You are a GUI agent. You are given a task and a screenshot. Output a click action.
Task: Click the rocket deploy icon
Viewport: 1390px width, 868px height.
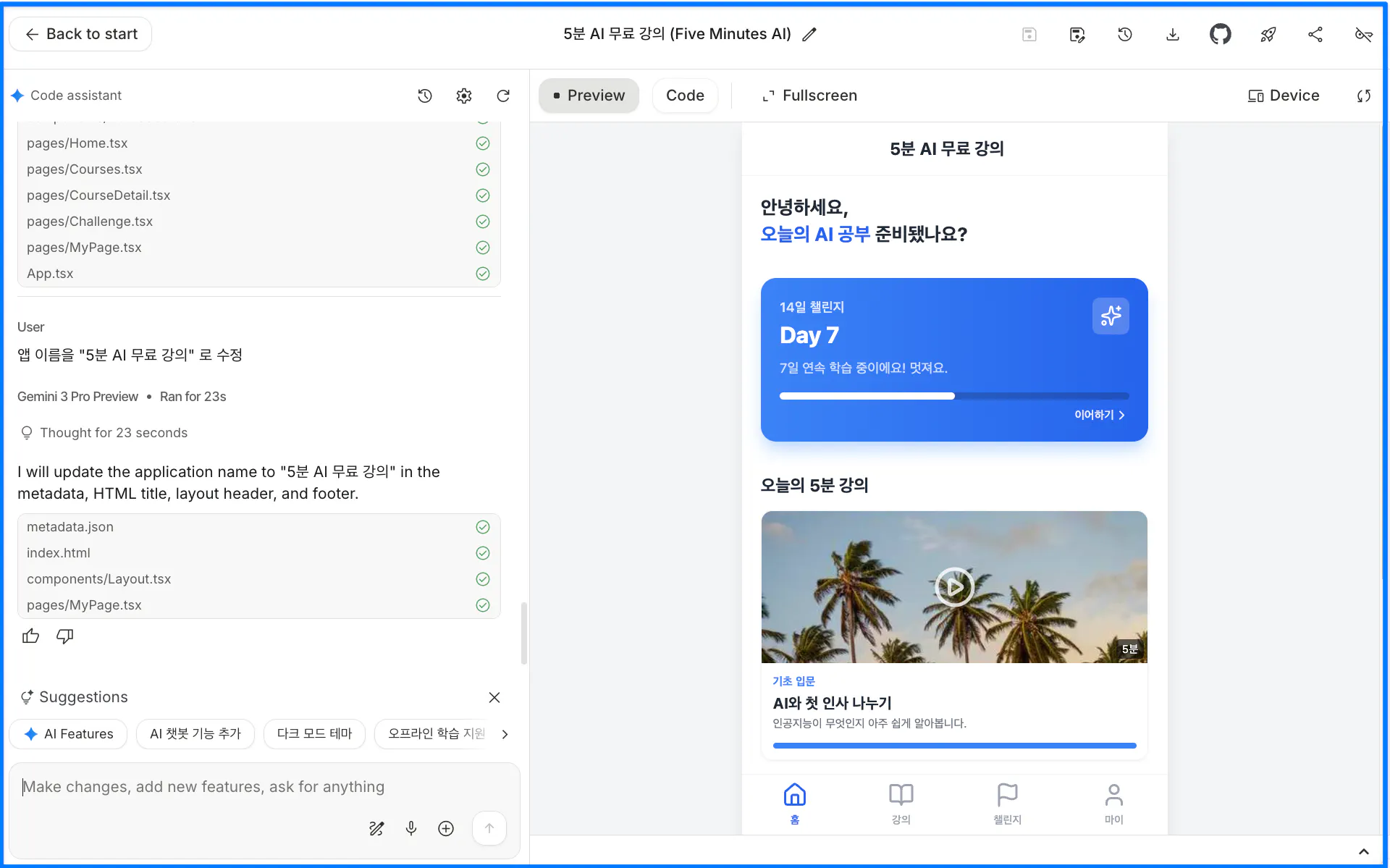[1268, 34]
